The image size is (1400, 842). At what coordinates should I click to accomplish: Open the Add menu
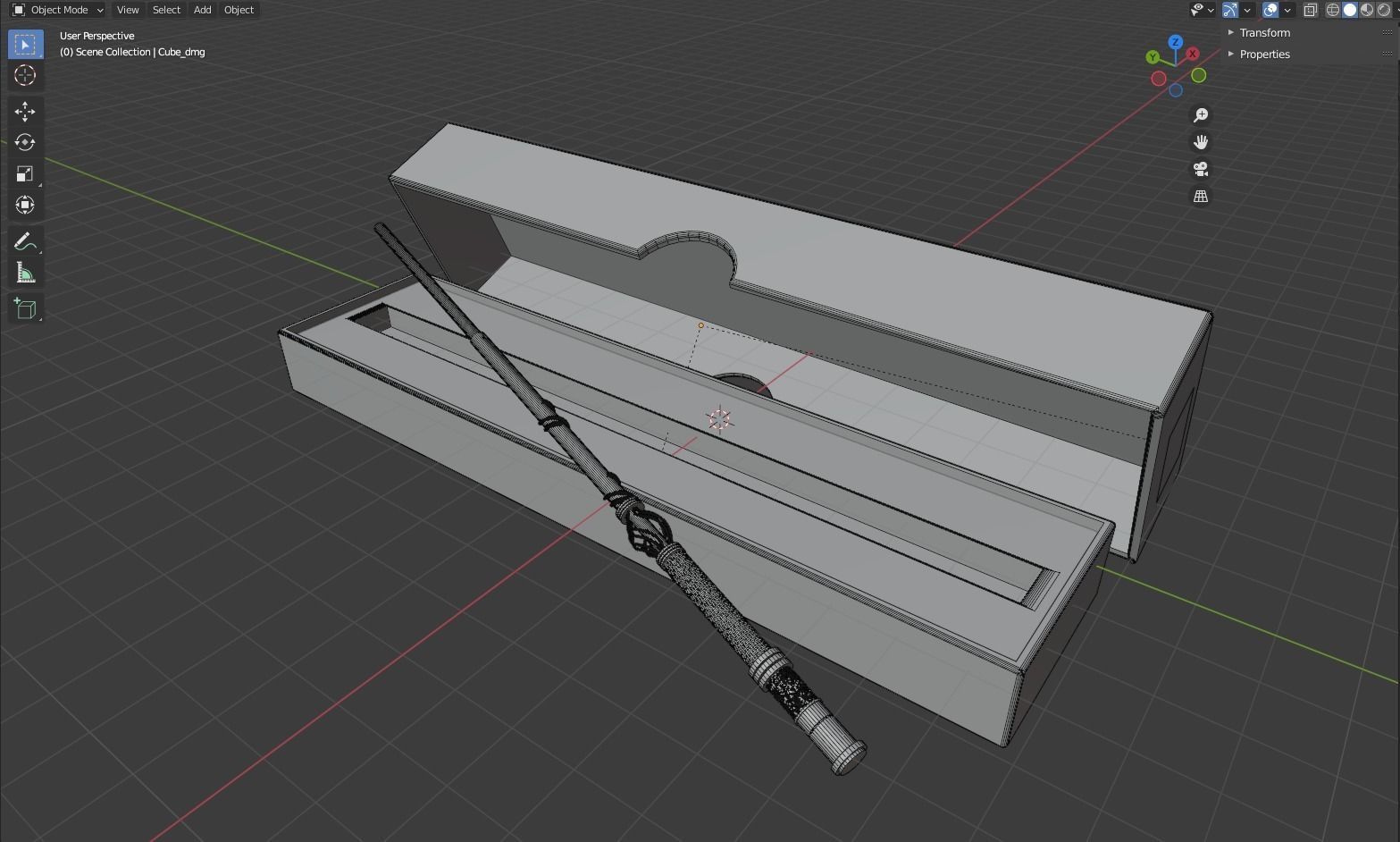201,10
